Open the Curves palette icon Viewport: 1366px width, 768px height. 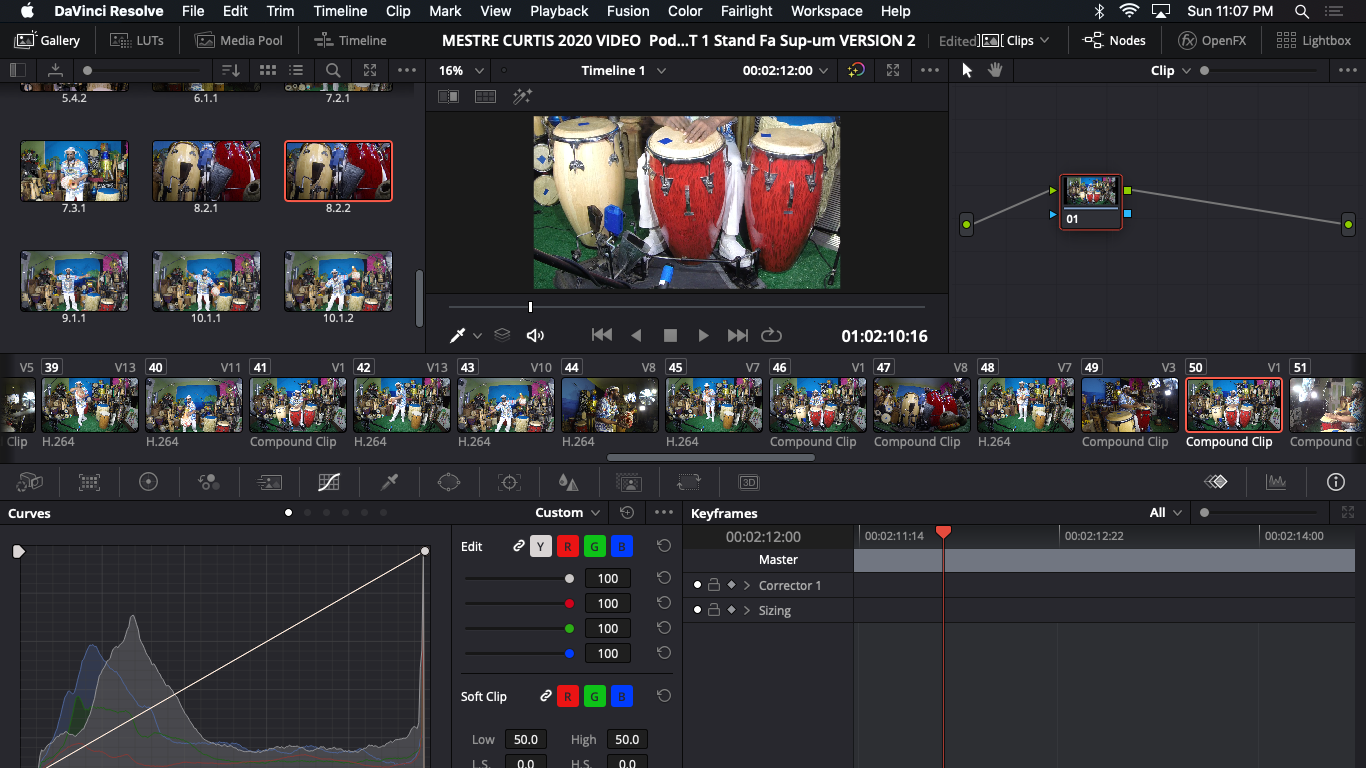(329, 482)
